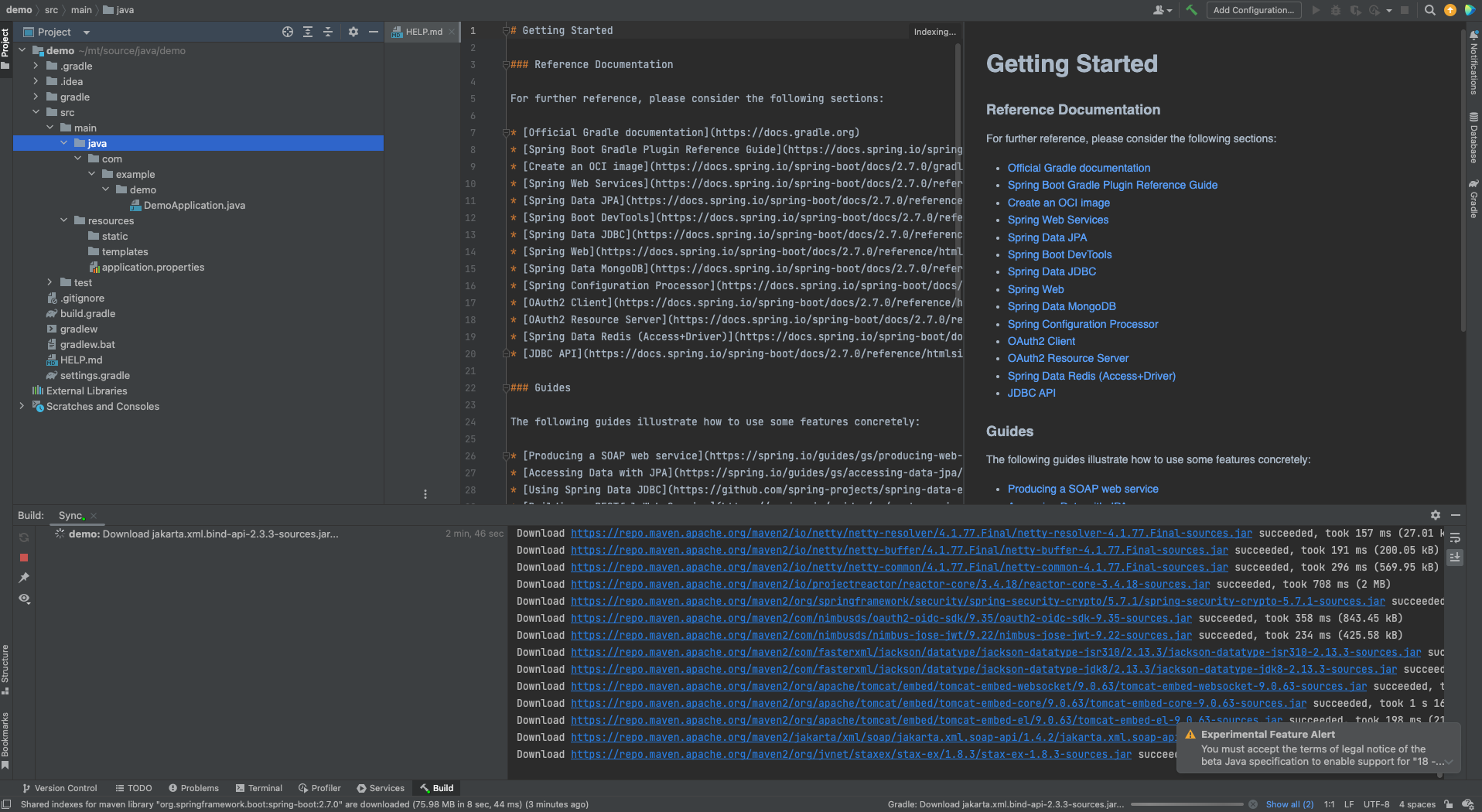Toggle the read-only lock icon
The image size is (1482, 812).
1448,804
